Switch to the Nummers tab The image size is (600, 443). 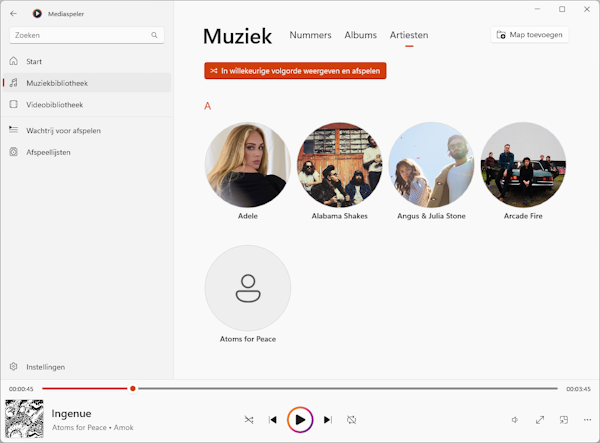point(310,35)
